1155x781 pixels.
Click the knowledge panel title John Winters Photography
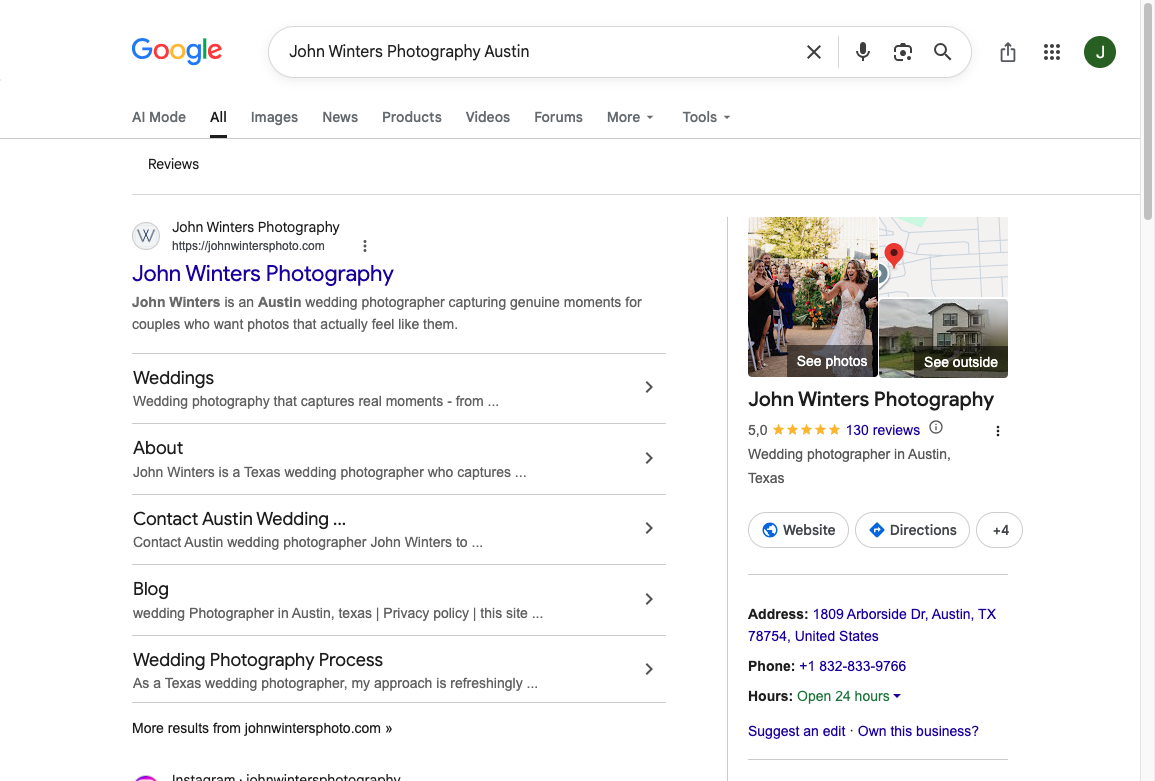[x=871, y=399]
